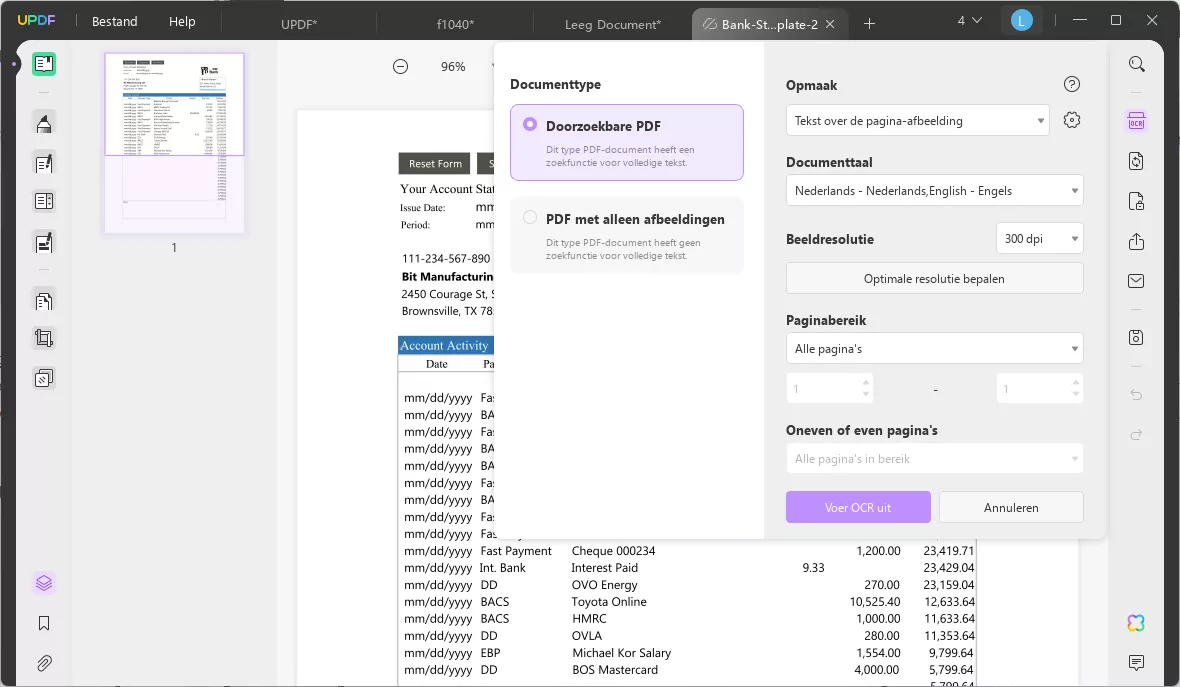1180x687 pixels.
Task: Click the Undo arrow in right sidebar
Action: (1136, 395)
